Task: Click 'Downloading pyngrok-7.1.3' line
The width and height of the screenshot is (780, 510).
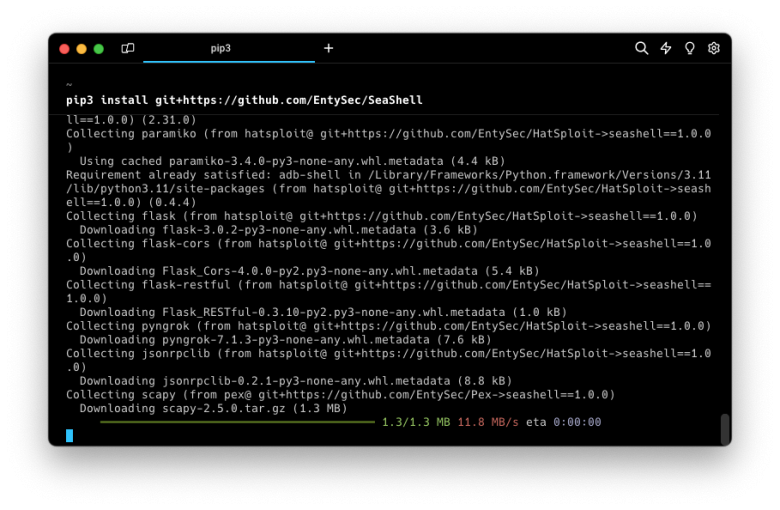Action: click(x=286, y=340)
